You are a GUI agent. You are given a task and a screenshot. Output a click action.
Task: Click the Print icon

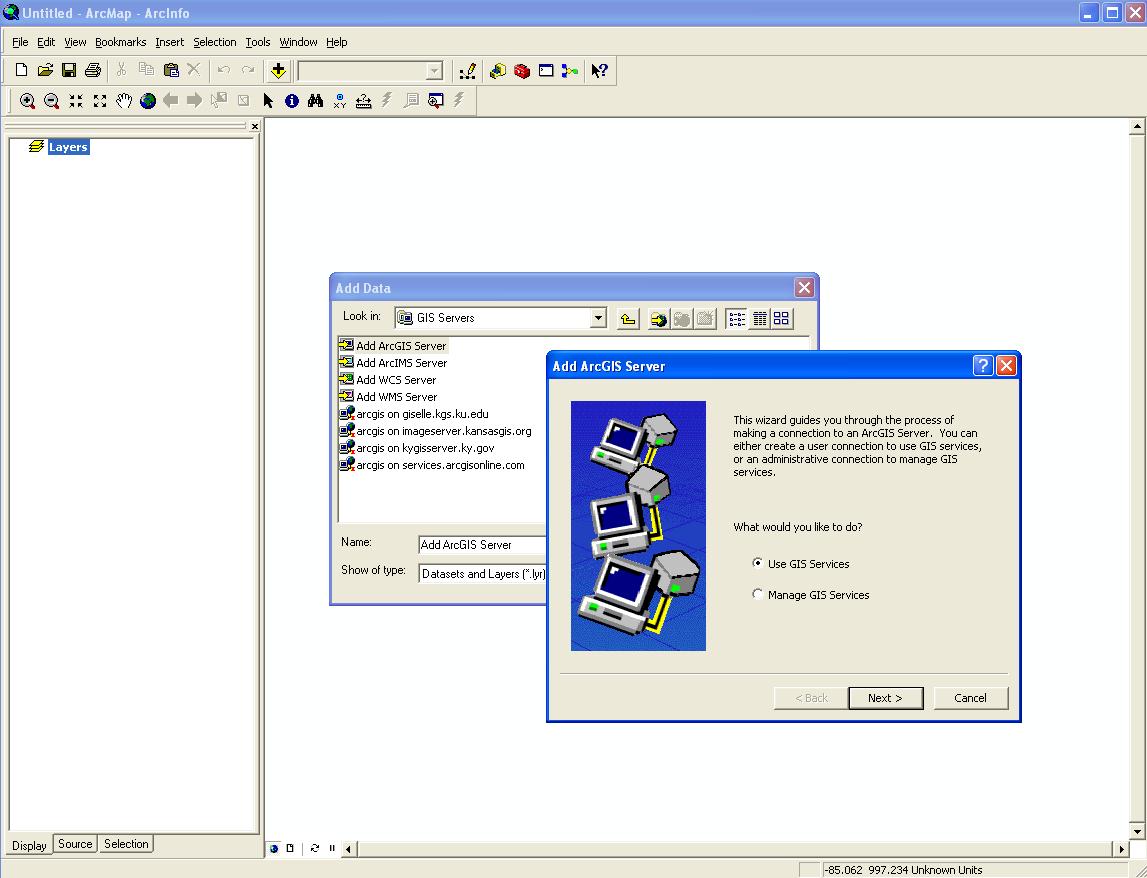(93, 70)
